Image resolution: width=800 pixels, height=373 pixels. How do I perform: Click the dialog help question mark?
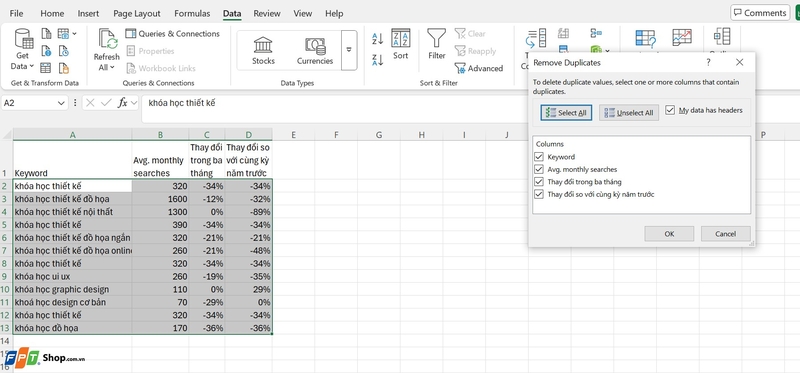click(708, 62)
